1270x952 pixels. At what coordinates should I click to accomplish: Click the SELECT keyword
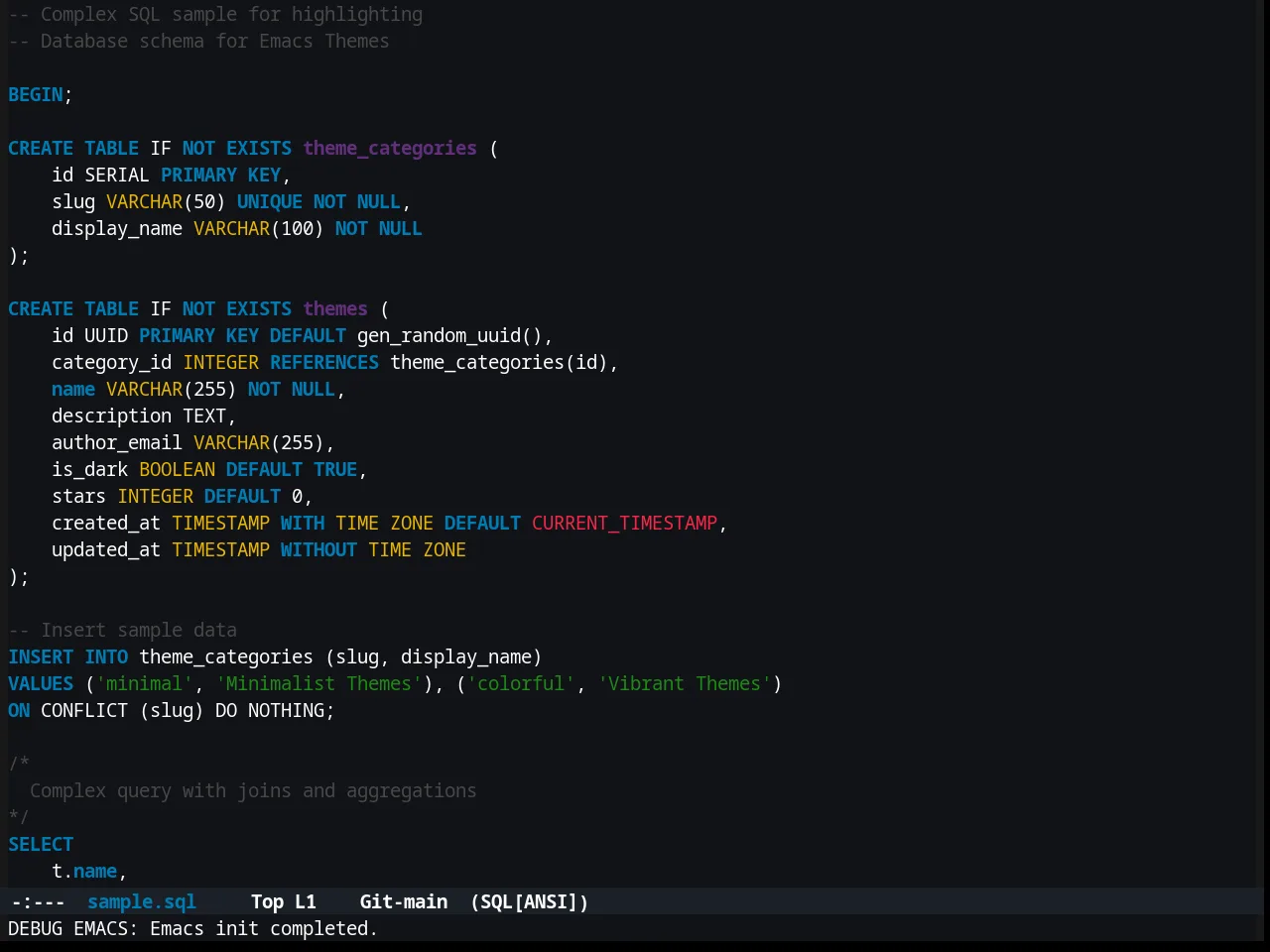pyautogui.click(x=41, y=844)
